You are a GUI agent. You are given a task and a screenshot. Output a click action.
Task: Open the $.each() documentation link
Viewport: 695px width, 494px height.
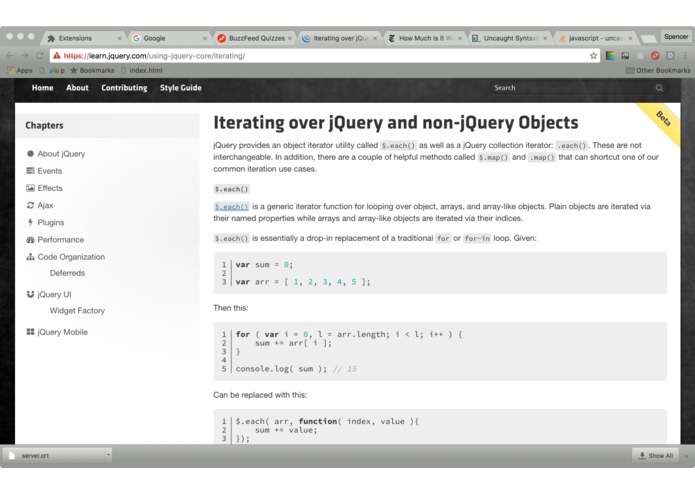tap(231, 206)
